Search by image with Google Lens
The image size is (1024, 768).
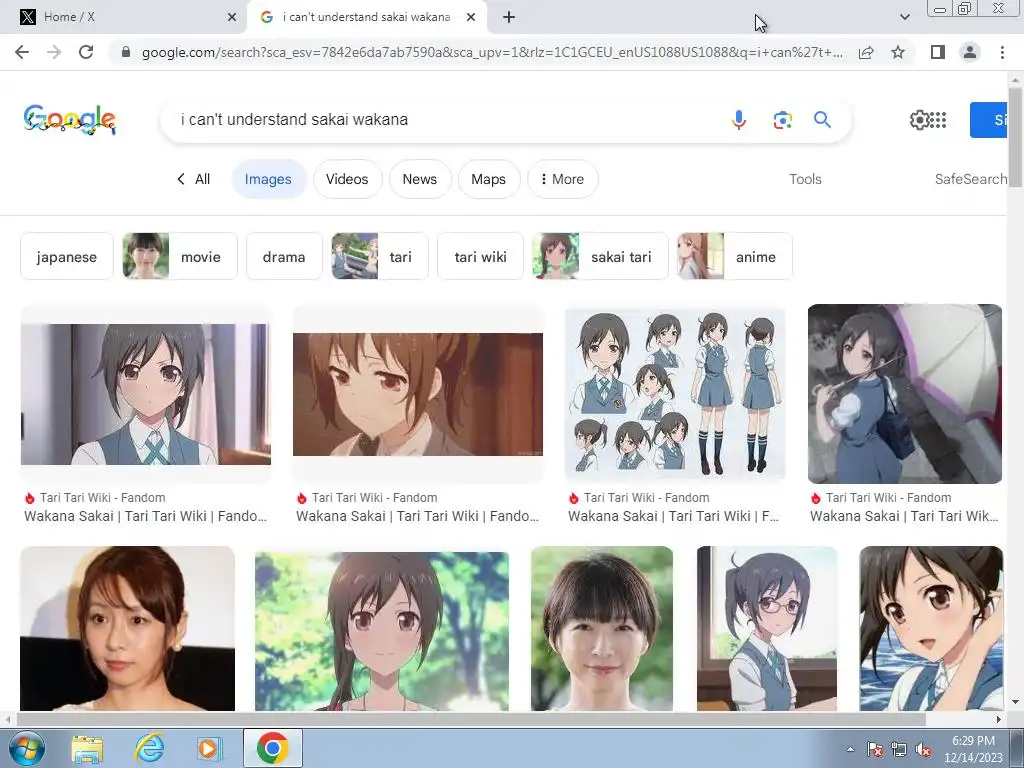(x=782, y=120)
